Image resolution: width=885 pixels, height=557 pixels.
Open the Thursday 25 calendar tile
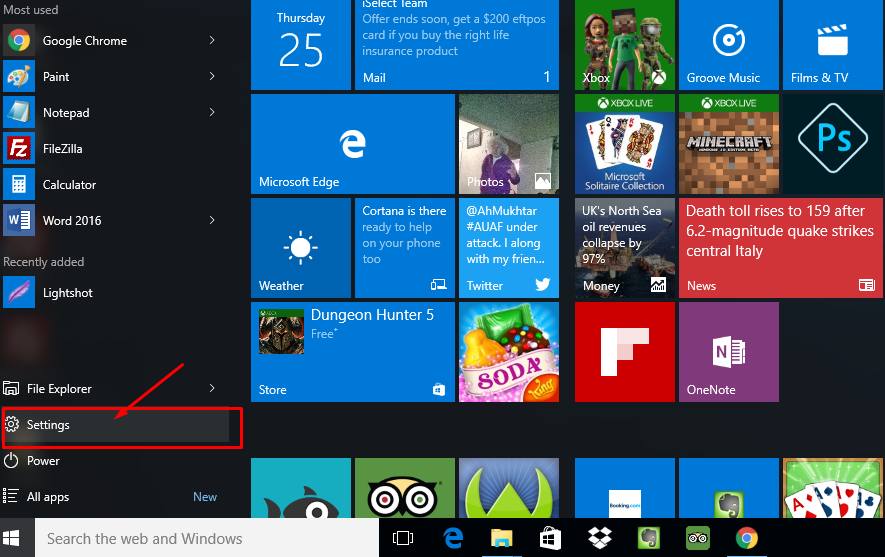[x=301, y=45]
